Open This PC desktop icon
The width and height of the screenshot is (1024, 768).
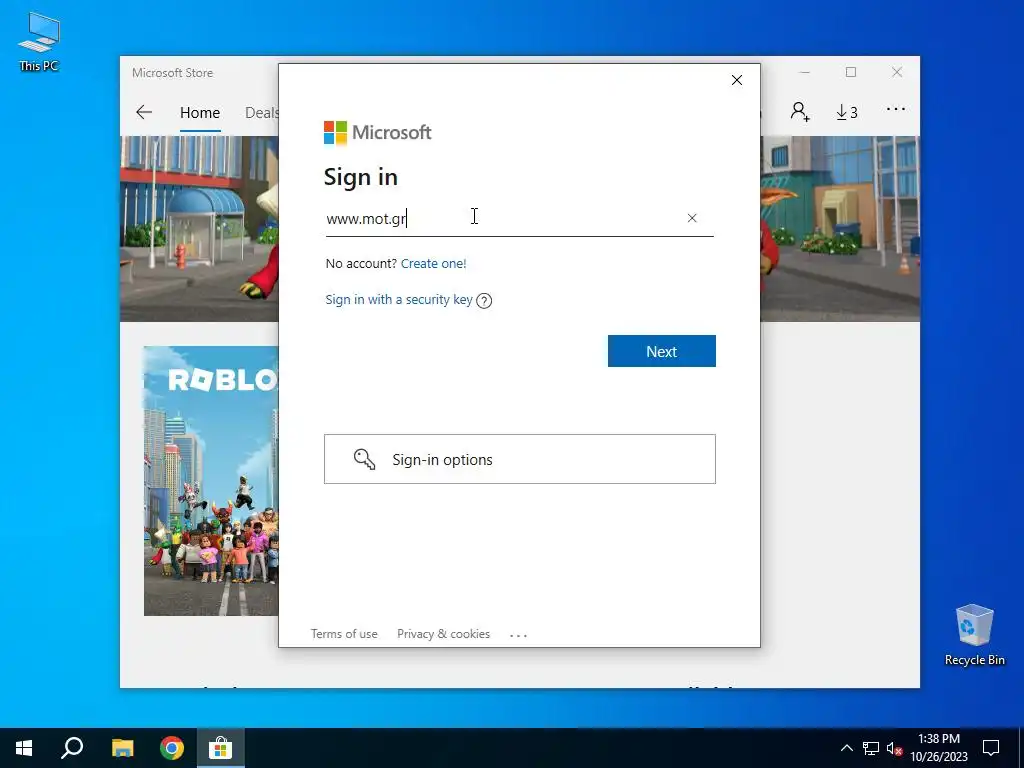39,41
